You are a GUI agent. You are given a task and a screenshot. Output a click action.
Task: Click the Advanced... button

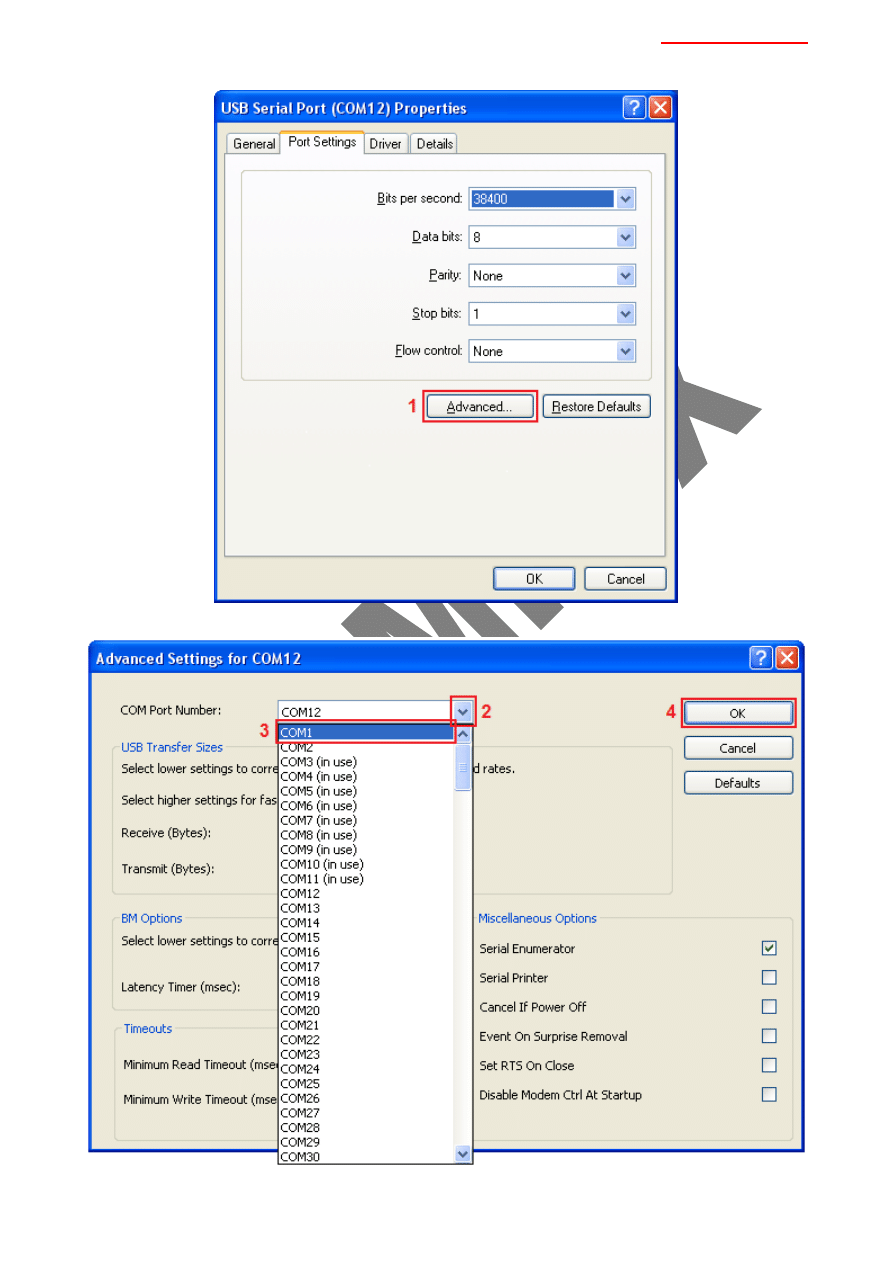click(x=479, y=407)
